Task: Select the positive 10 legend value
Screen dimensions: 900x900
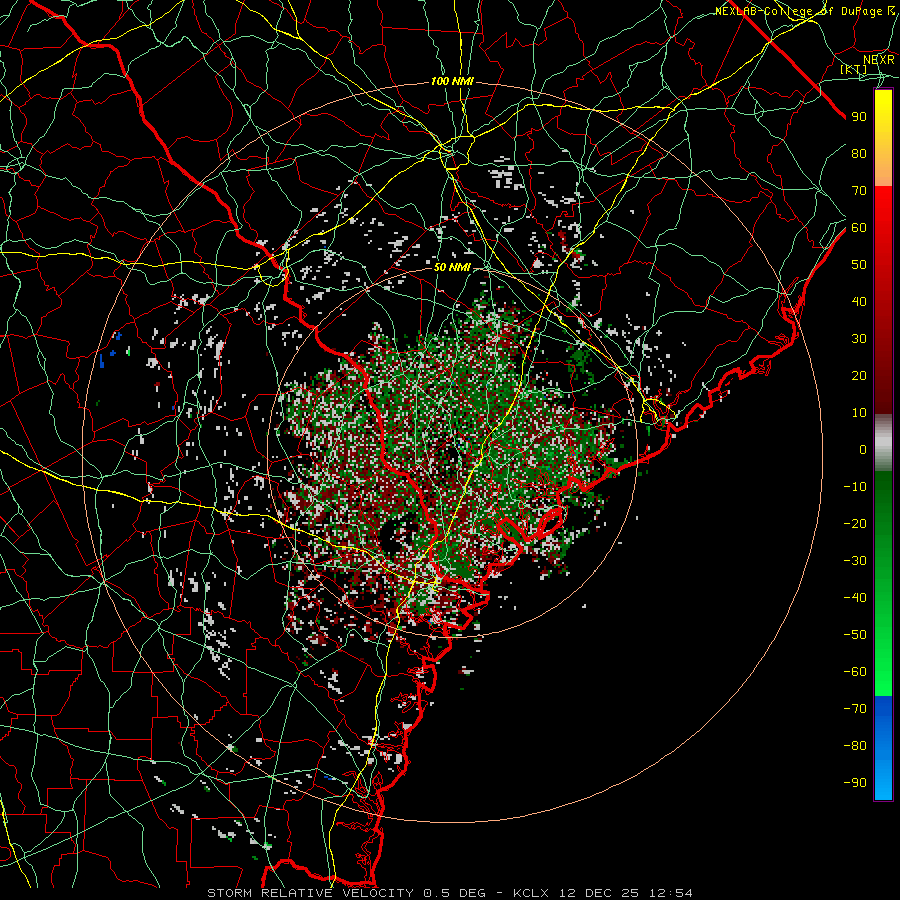Action: pos(859,413)
